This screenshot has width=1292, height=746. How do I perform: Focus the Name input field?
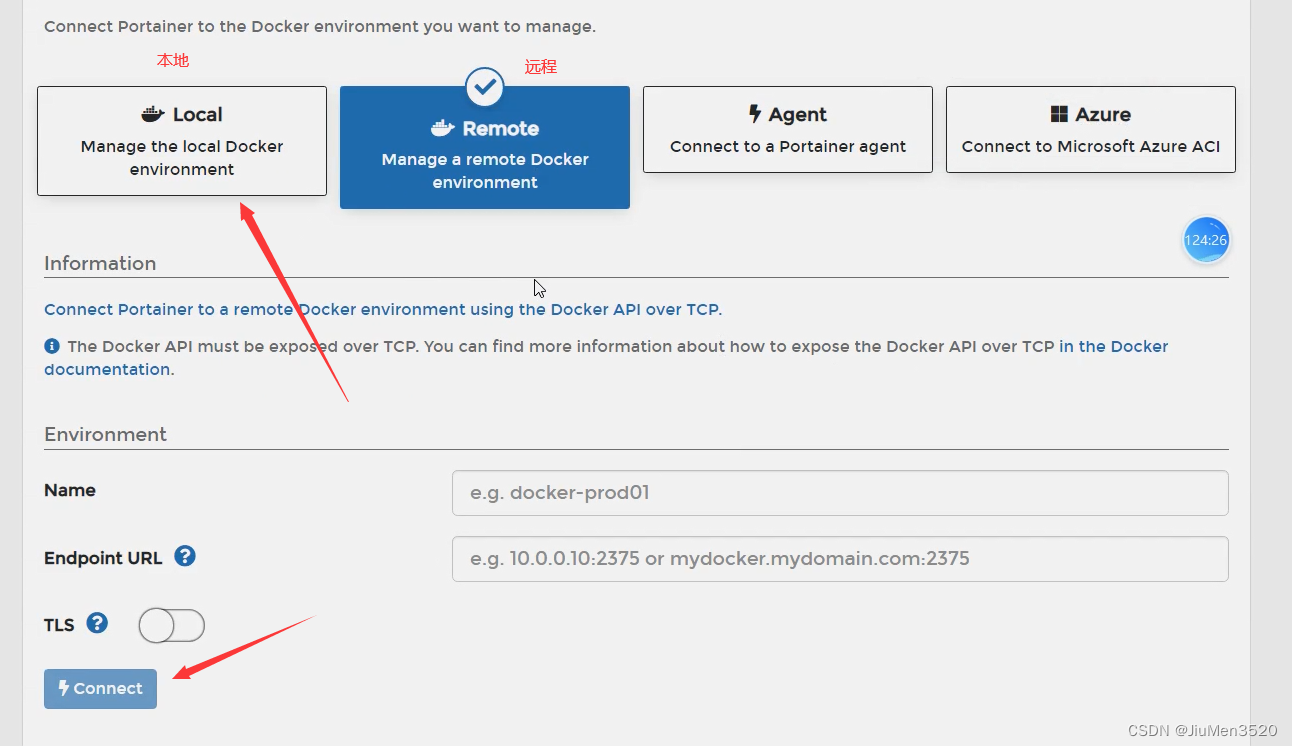(840, 493)
